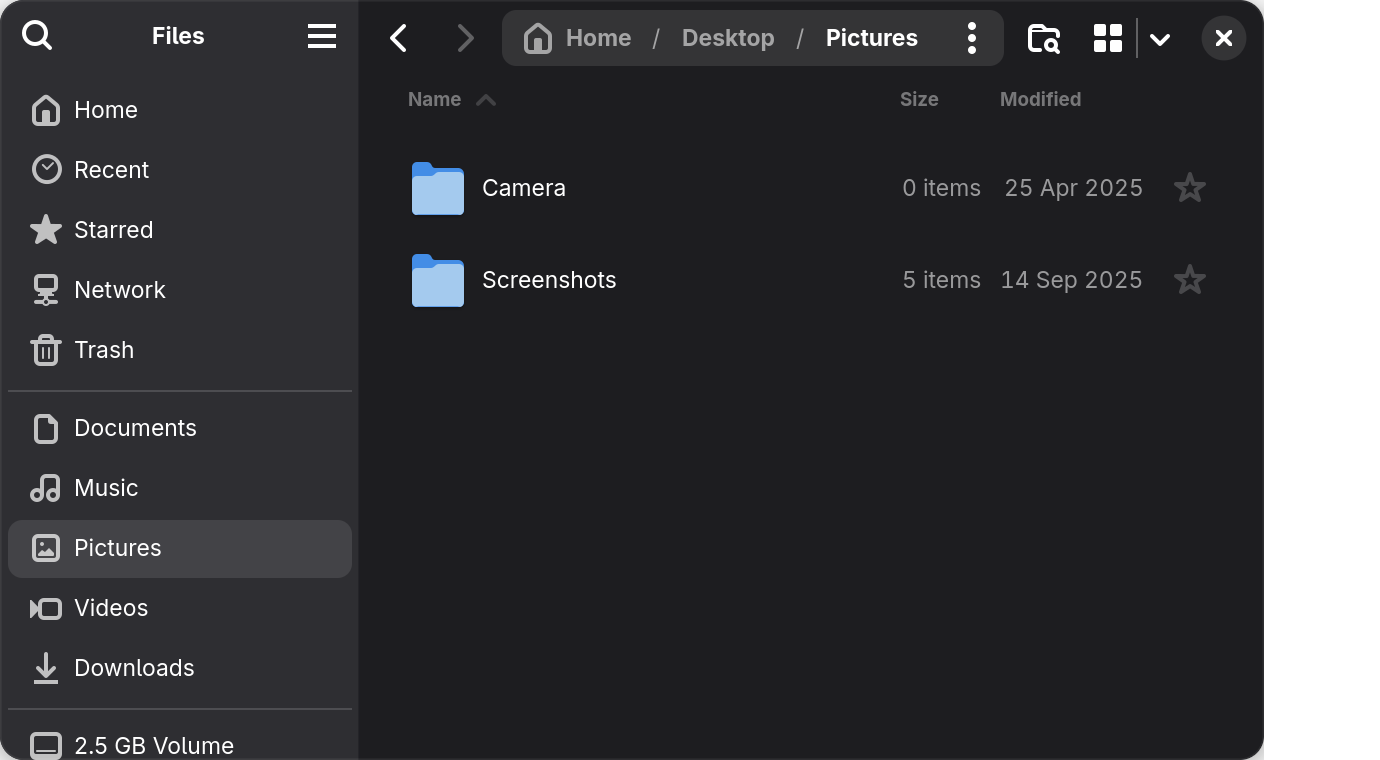This screenshot has width=1380, height=760.
Task: Open Trash from the sidebar
Action: tap(103, 350)
